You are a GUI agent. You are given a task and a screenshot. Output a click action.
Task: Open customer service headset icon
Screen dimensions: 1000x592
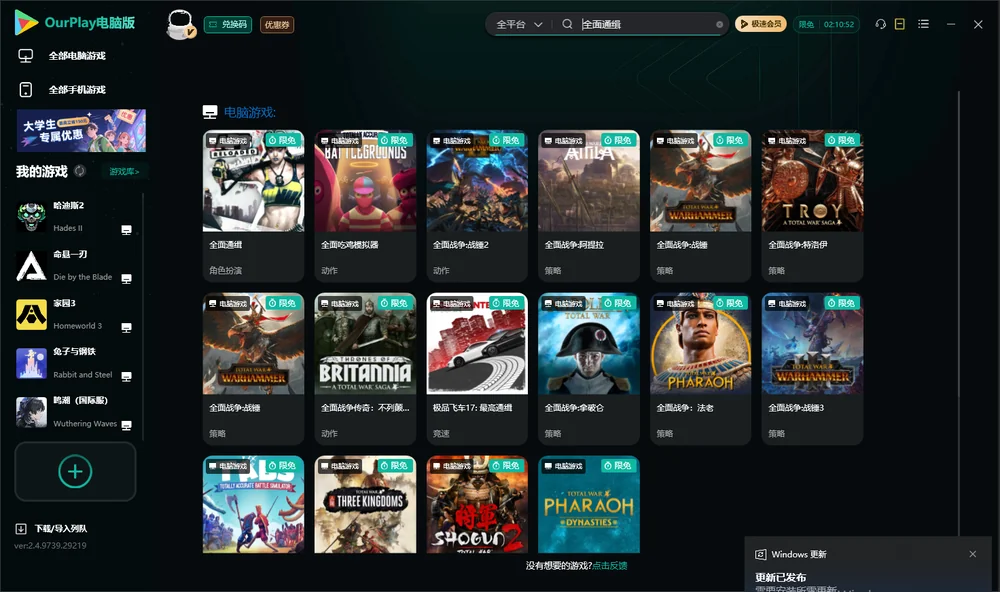tap(880, 24)
